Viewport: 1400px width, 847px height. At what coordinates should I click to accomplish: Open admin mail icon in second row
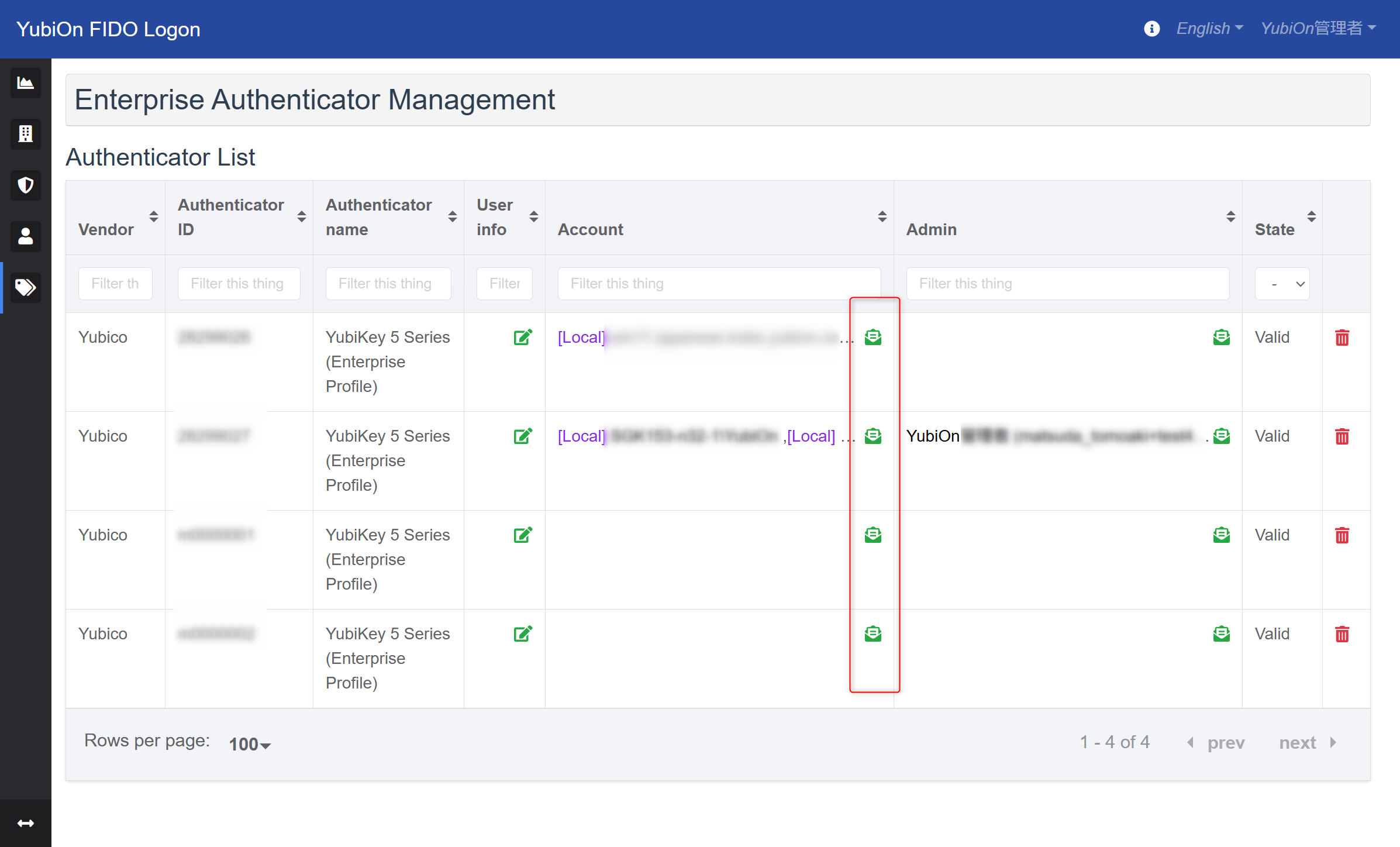pyautogui.click(x=1222, y=436)
